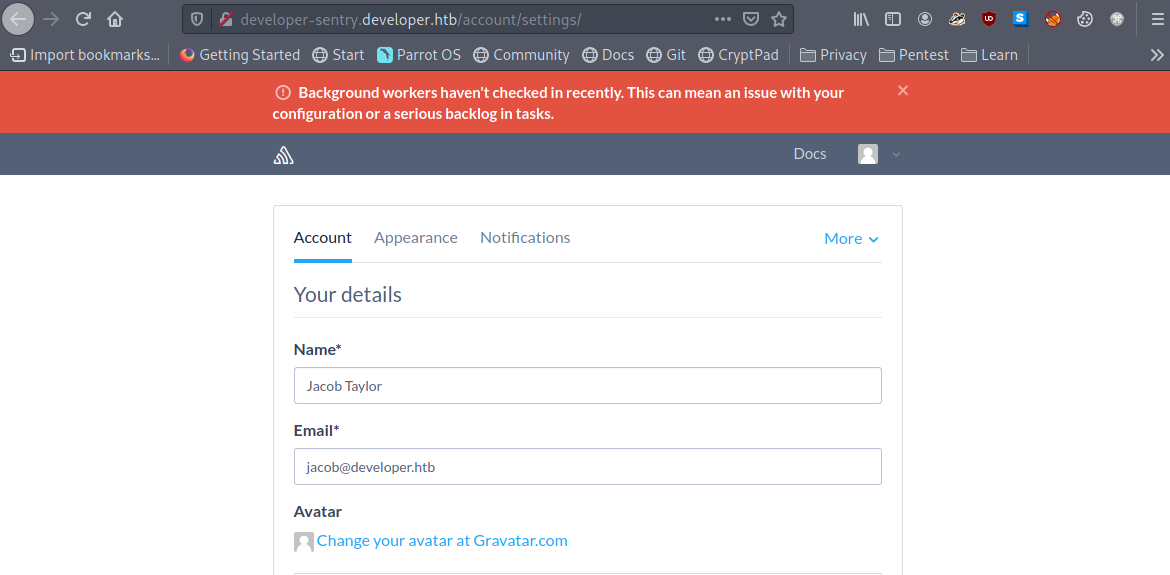Open the Privacy Badger extension
This screenshot has height=575, width=1170.
point(957,19)
